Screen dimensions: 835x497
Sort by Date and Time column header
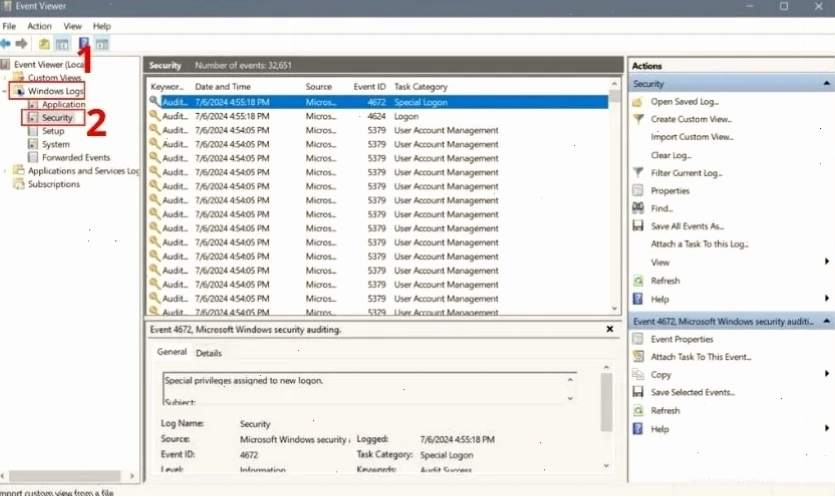point(223,86)
